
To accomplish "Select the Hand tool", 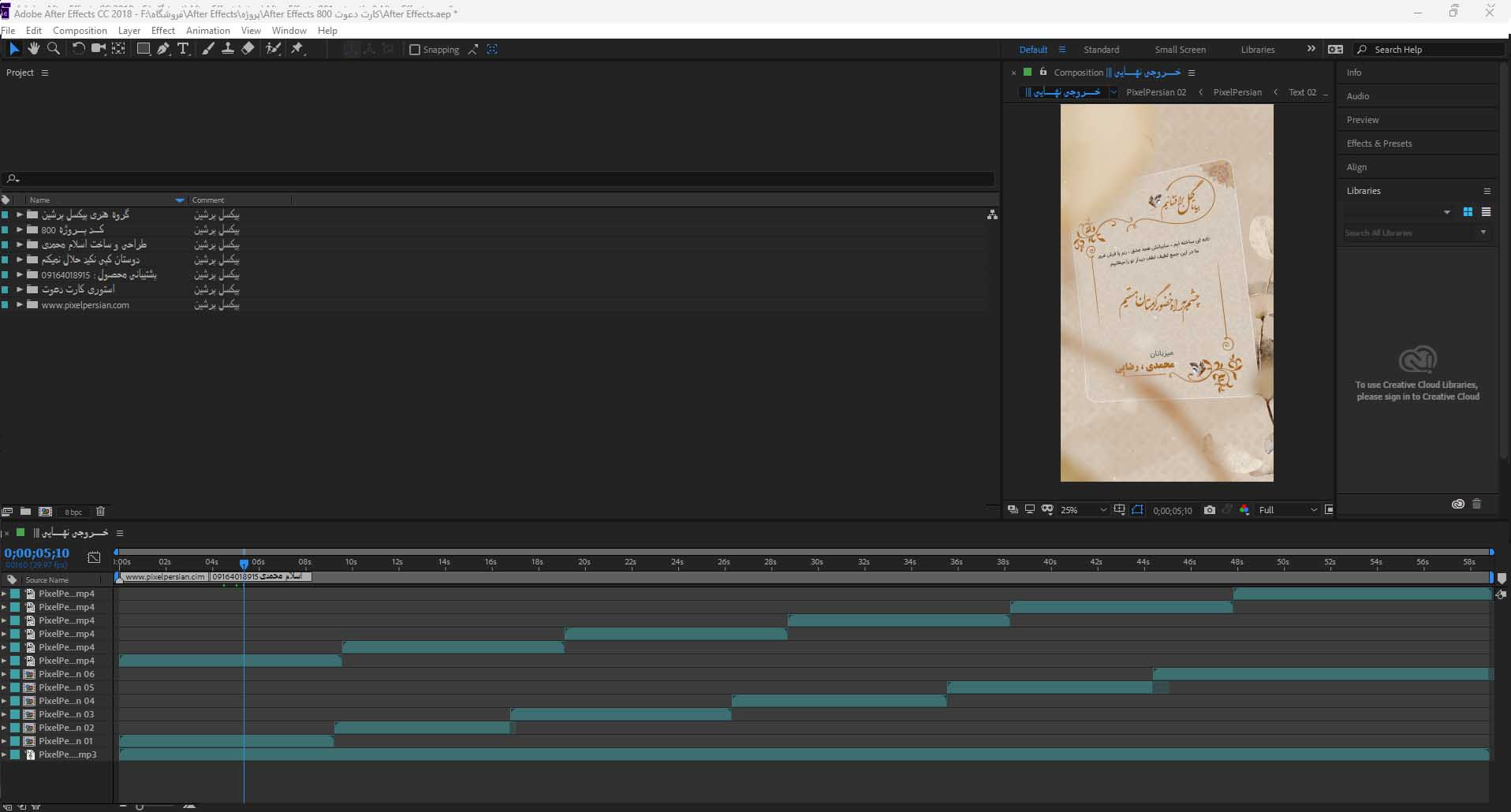I will click(x=33, y=49).
